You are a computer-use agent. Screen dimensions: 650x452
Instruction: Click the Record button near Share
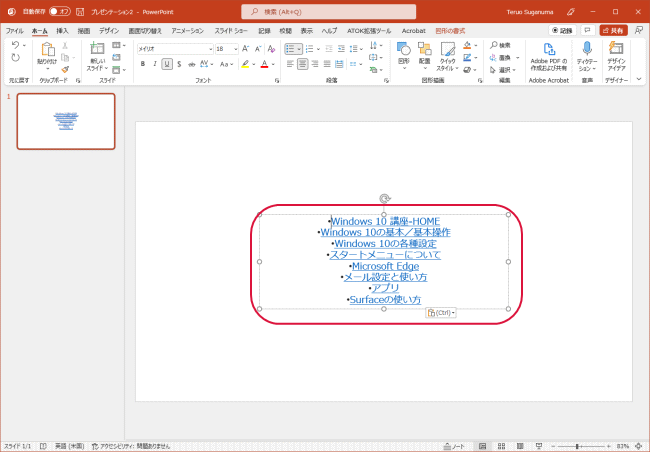click(x=563, y=30)
